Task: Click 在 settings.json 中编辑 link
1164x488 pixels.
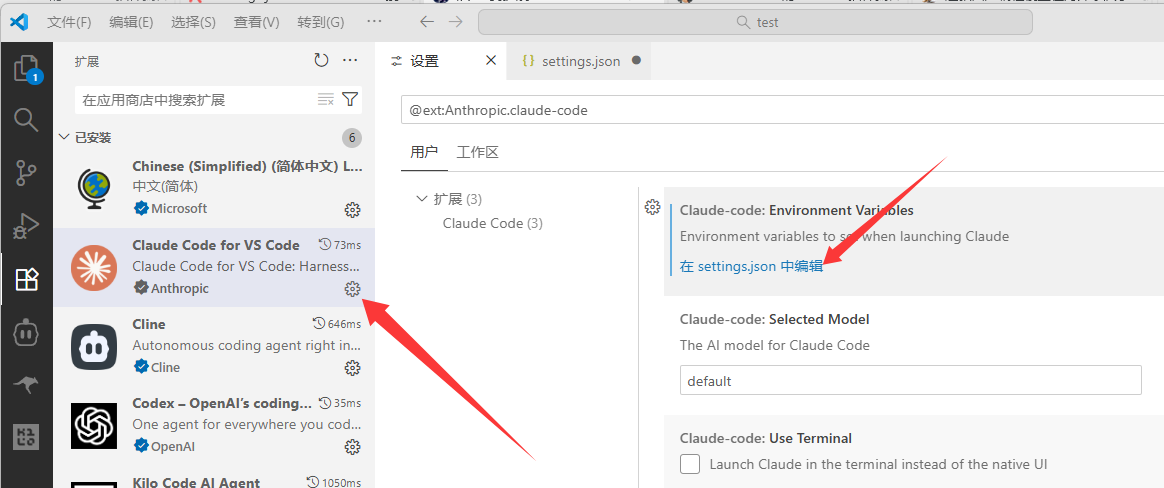Action: click(751, 267)
